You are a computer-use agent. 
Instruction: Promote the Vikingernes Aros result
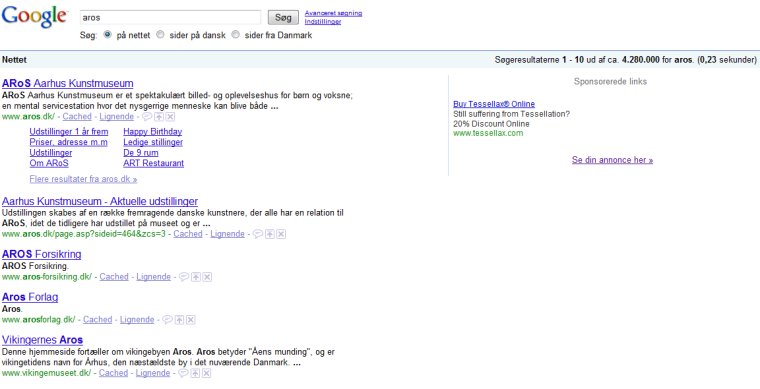195,373
